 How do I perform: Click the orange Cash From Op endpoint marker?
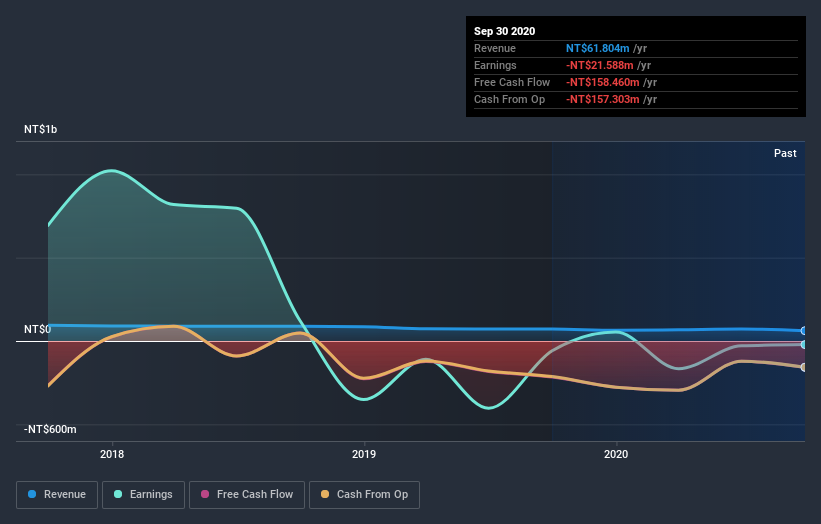coord(804,367)
